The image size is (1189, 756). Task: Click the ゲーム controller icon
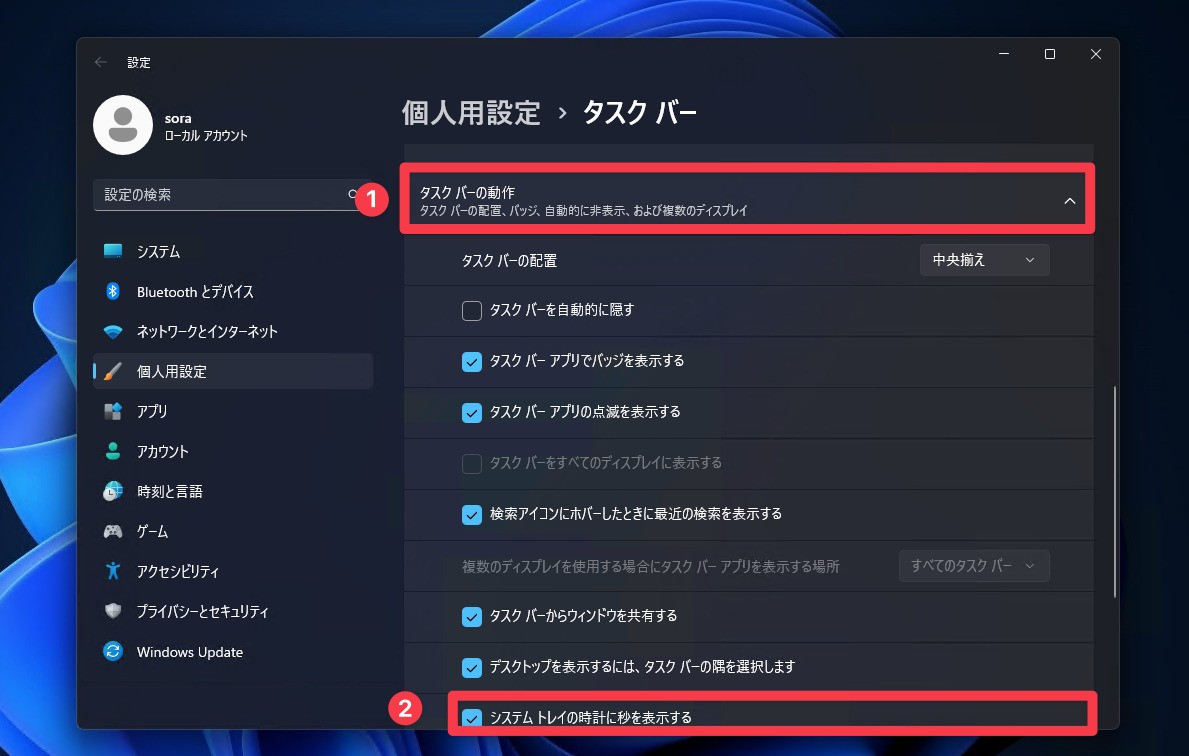[x=113, y=532]
